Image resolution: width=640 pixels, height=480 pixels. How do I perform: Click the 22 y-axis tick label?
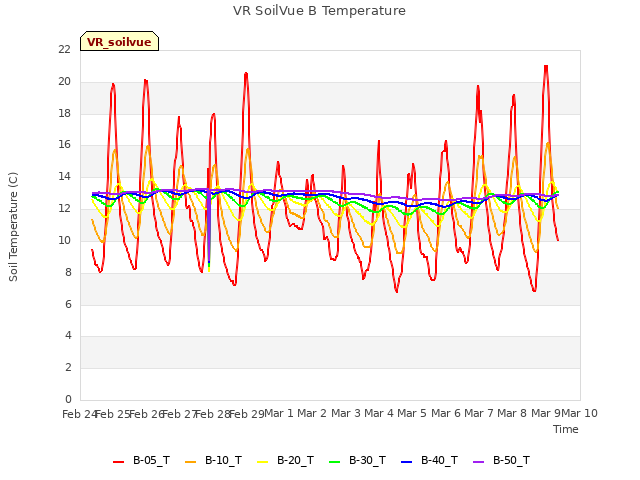pos(64,49)
